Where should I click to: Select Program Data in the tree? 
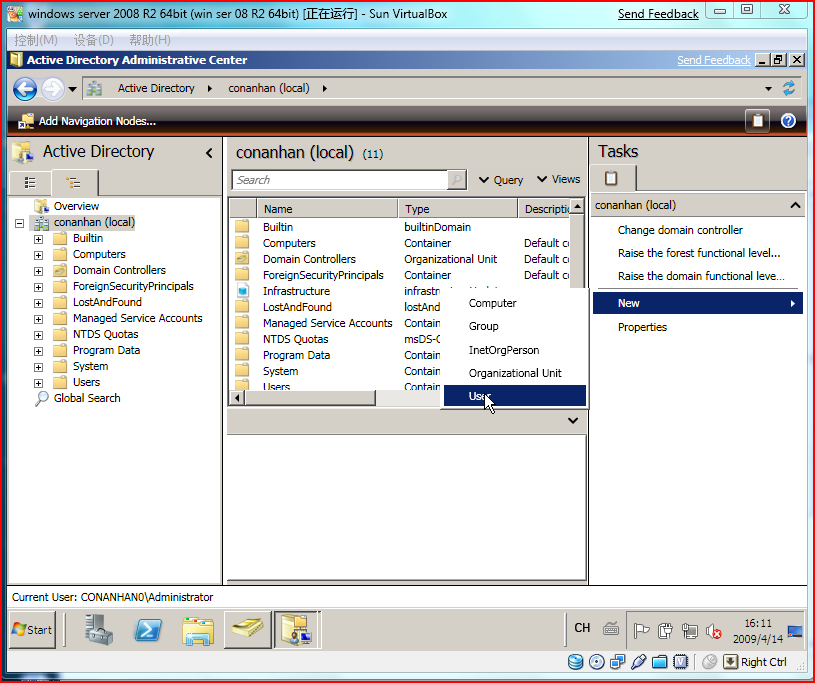coord(106,350)
